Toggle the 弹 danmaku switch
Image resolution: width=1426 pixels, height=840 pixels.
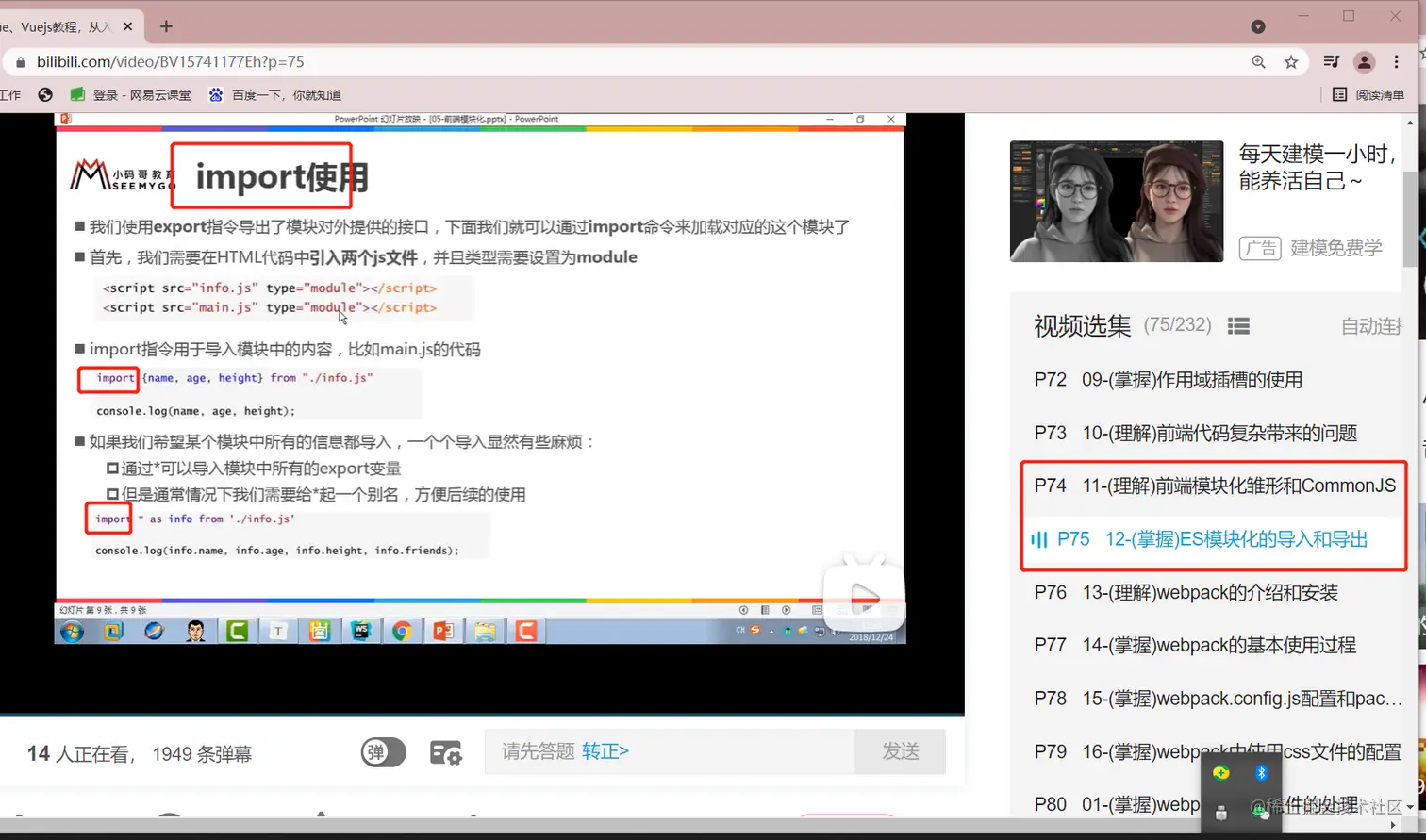point(383,752)
